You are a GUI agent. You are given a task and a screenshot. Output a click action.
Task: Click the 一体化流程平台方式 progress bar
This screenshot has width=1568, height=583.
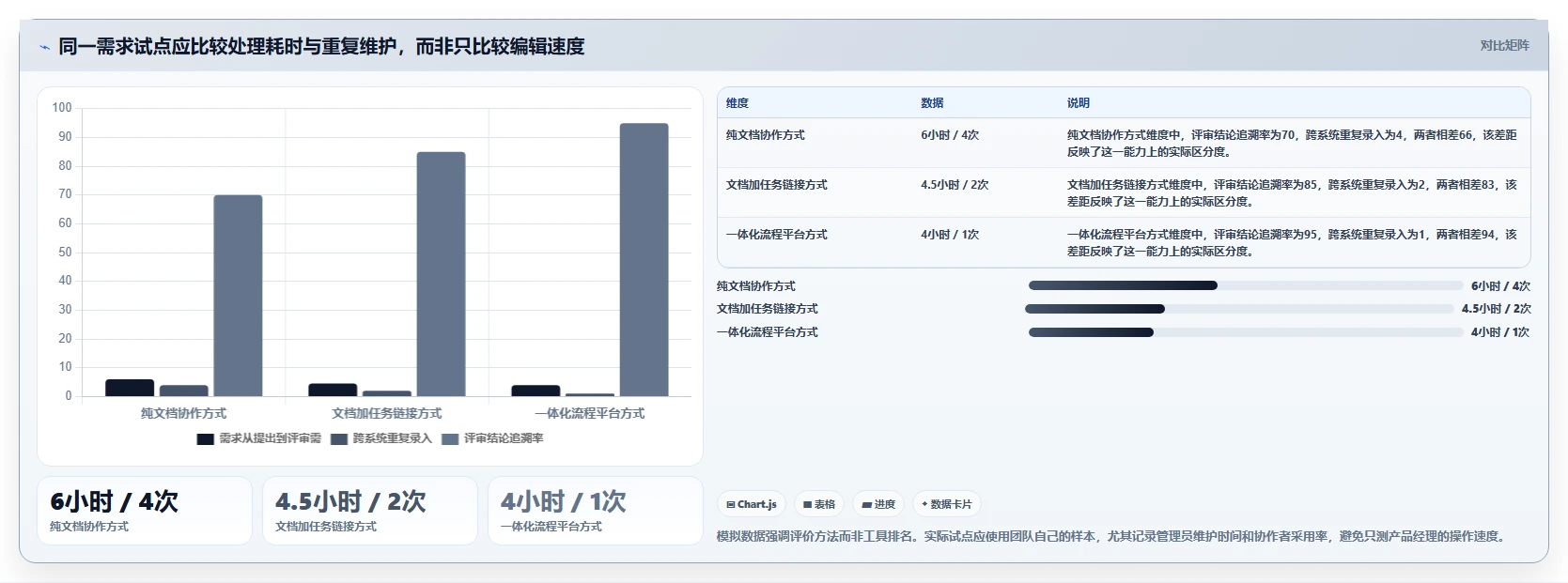tap(1246, 332)
